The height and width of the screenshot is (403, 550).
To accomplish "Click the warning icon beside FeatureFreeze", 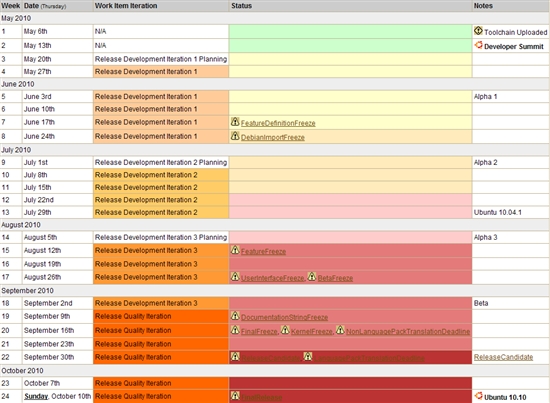I will (x=235, y=250).
